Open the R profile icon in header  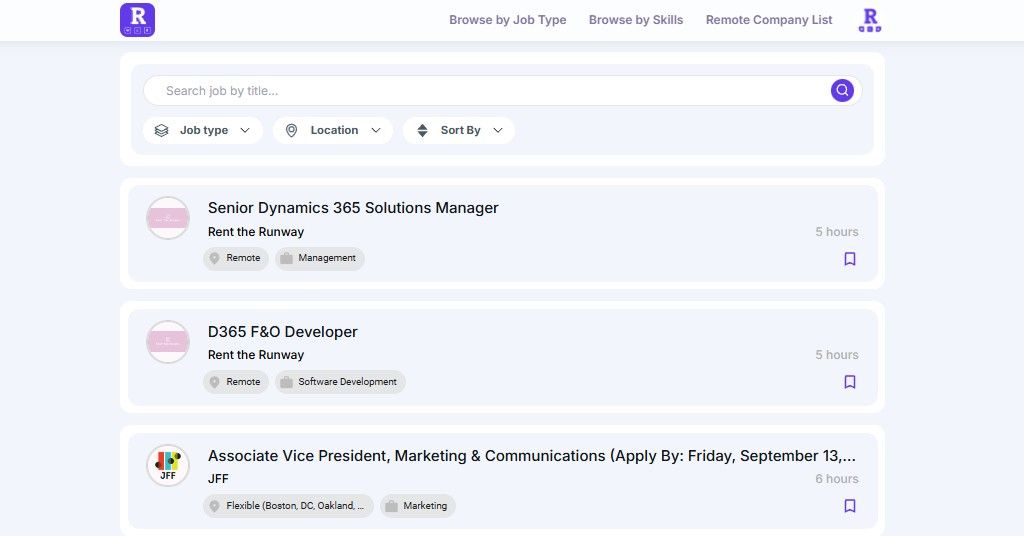870,20
